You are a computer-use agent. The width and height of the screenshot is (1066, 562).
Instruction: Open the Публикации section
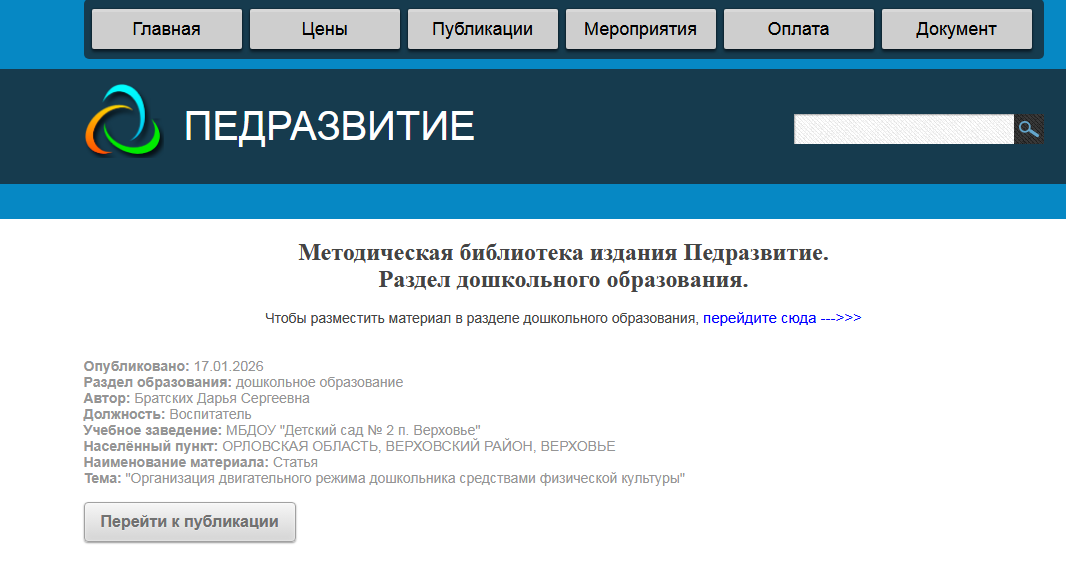(x=483, y=29)
